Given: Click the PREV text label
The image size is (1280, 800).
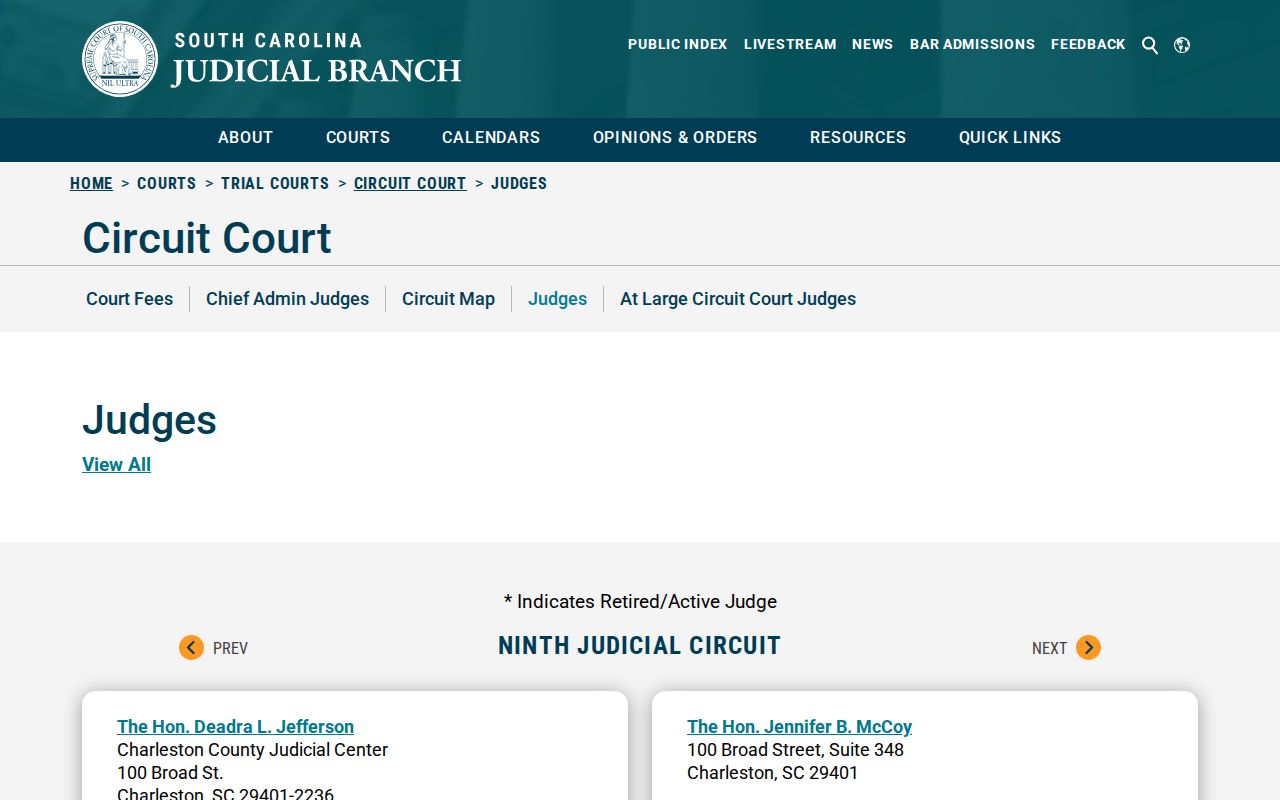Looking at the screenshot, I should pyautogui.click(x=230, y=649).
